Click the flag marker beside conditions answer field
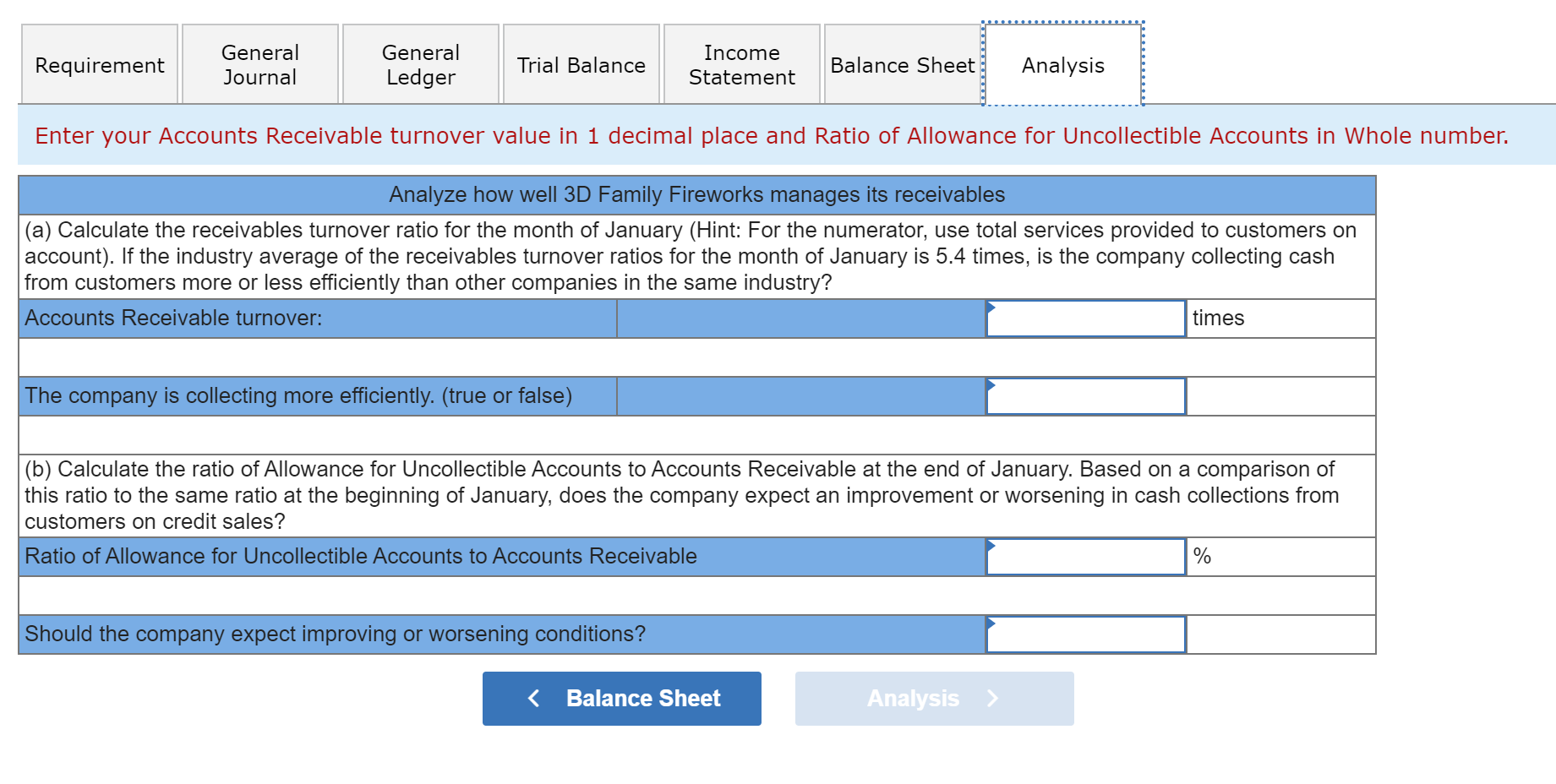 pyautogui.click(x=990, y=625)
